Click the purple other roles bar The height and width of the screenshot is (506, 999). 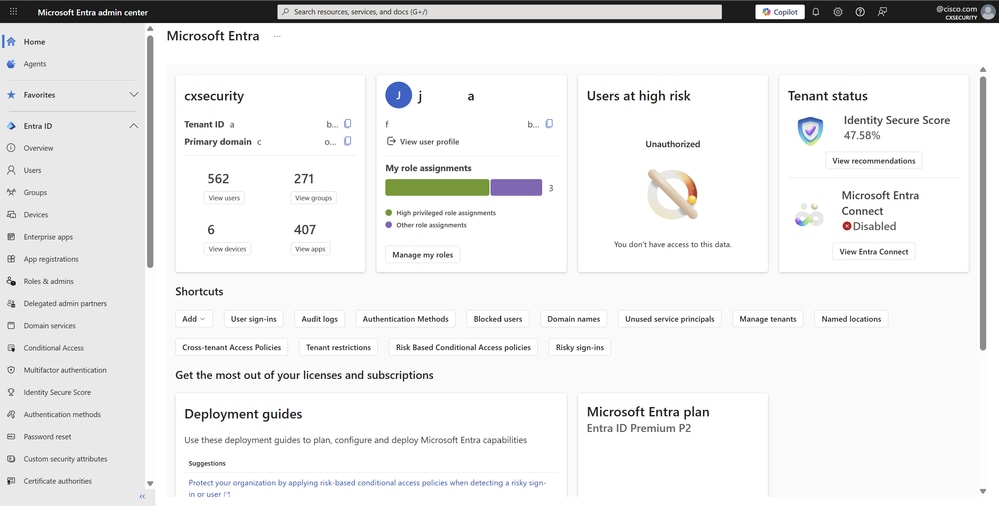point(516,187)
